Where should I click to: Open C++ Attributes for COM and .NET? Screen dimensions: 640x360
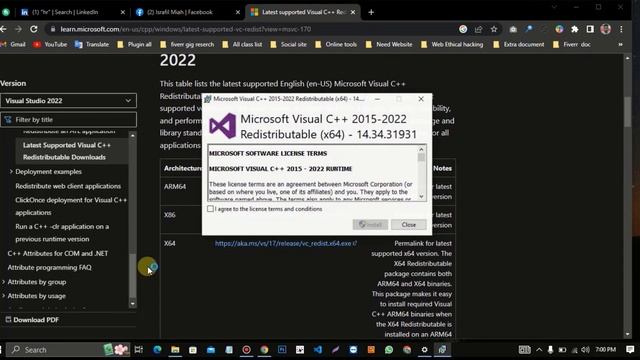(x=58, y=253)
